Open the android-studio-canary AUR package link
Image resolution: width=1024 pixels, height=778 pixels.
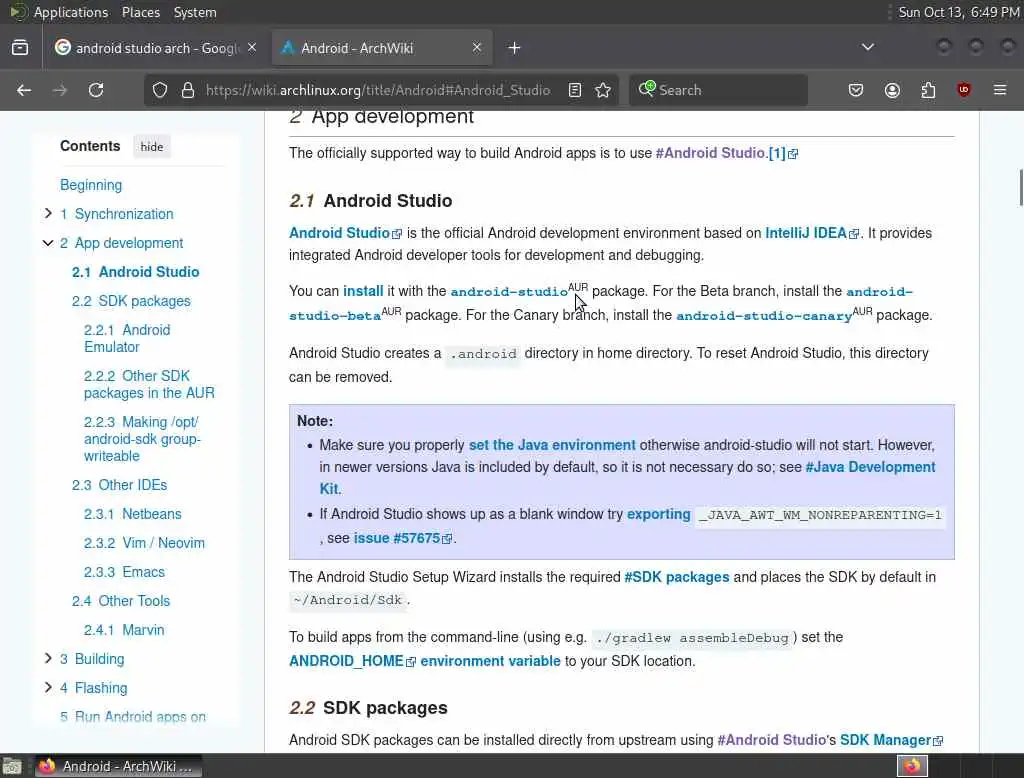(x=764, y=316)
